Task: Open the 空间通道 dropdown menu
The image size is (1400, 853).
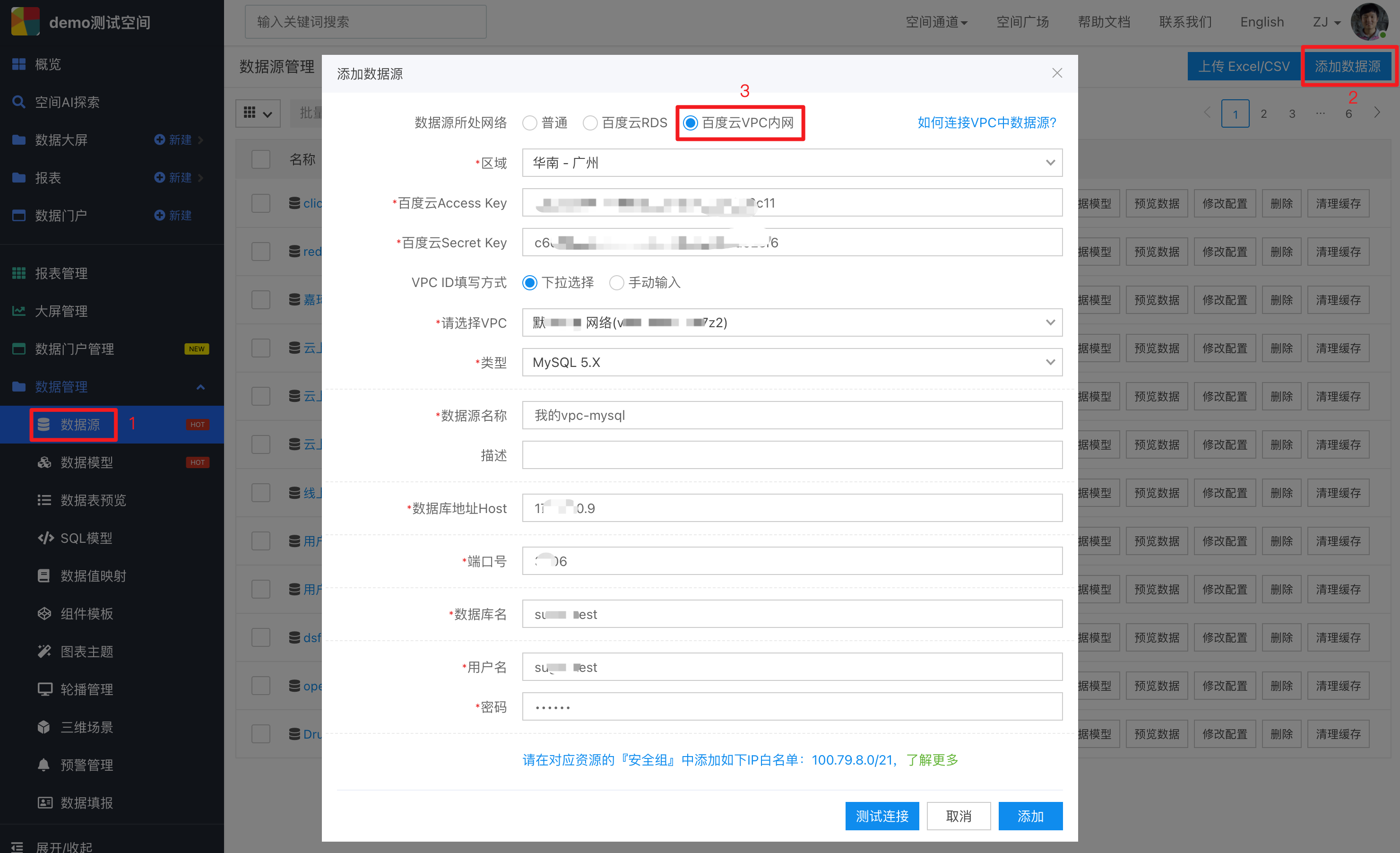Action: [x=936, y=22]
